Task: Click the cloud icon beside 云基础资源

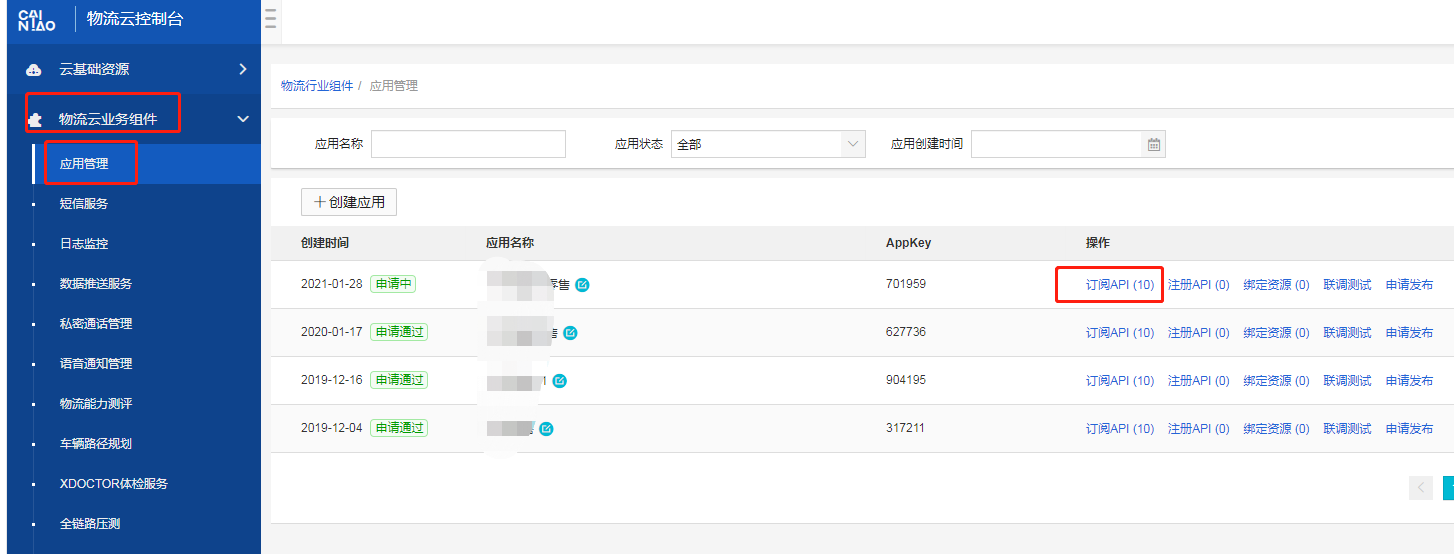Action: click(34, 70)
